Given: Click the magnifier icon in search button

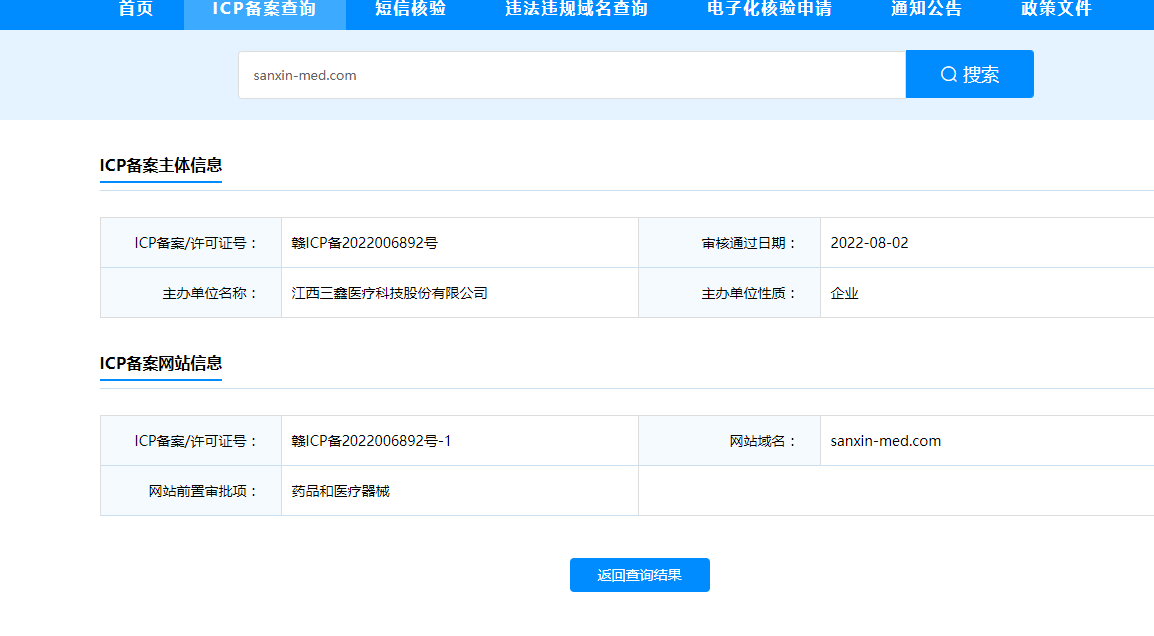Looking at the screenshot, I should coord(949,74).
